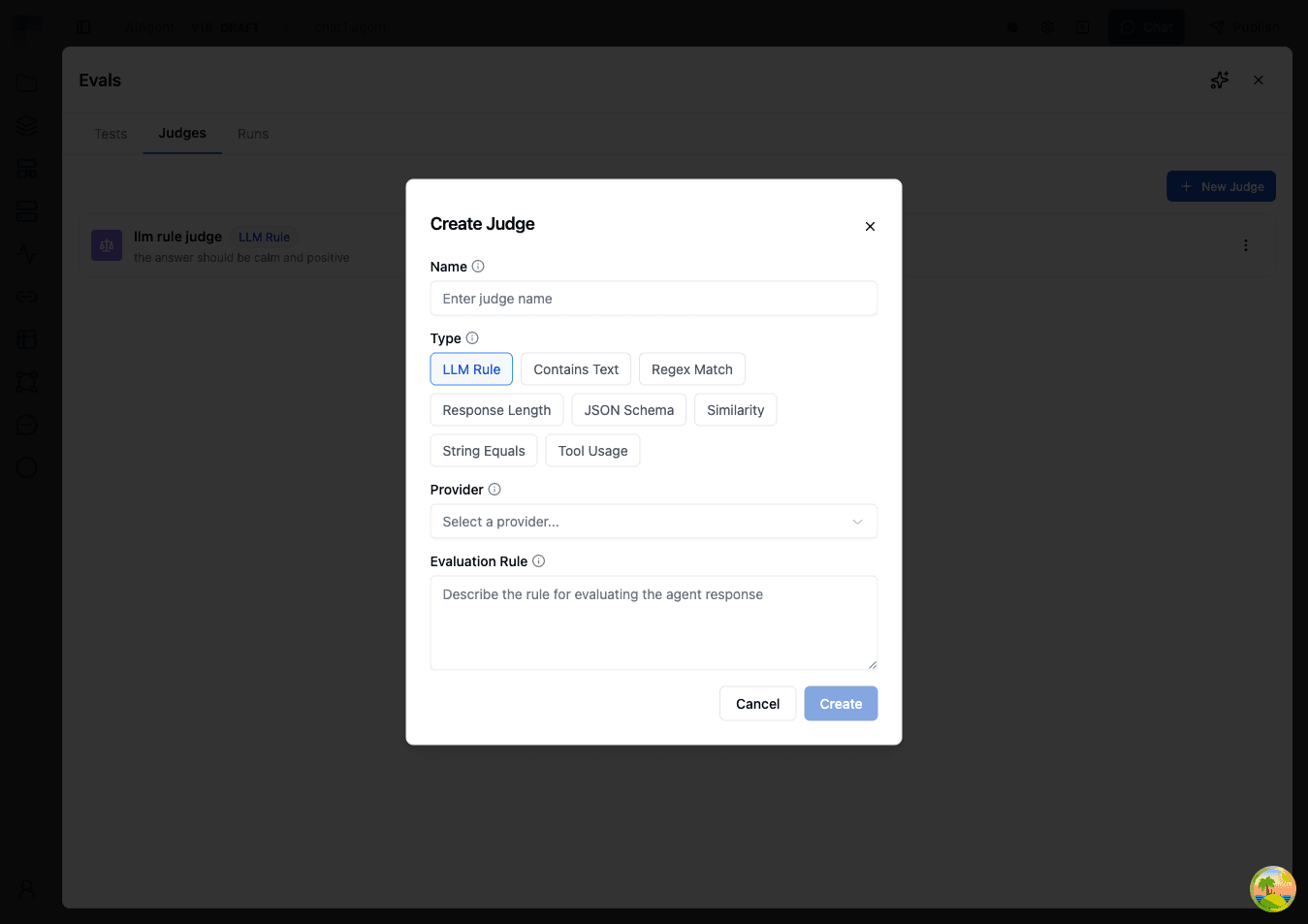The image size is (1308, 924).
Task: Open options menu for llm rule judge
Action: click(1245, 244)
